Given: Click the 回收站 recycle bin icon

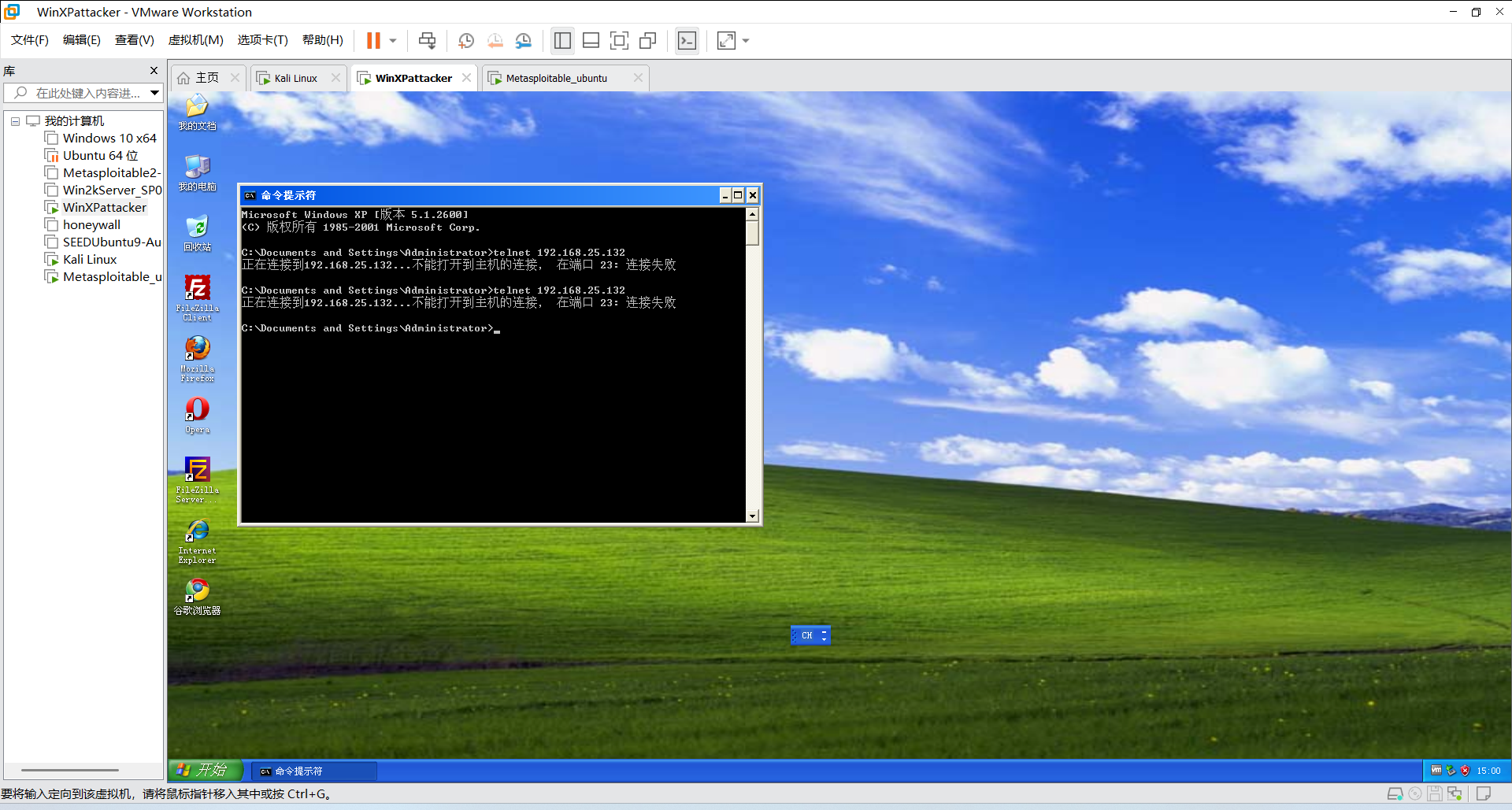Looking at the screenshot, I should (x=197, y=234).
